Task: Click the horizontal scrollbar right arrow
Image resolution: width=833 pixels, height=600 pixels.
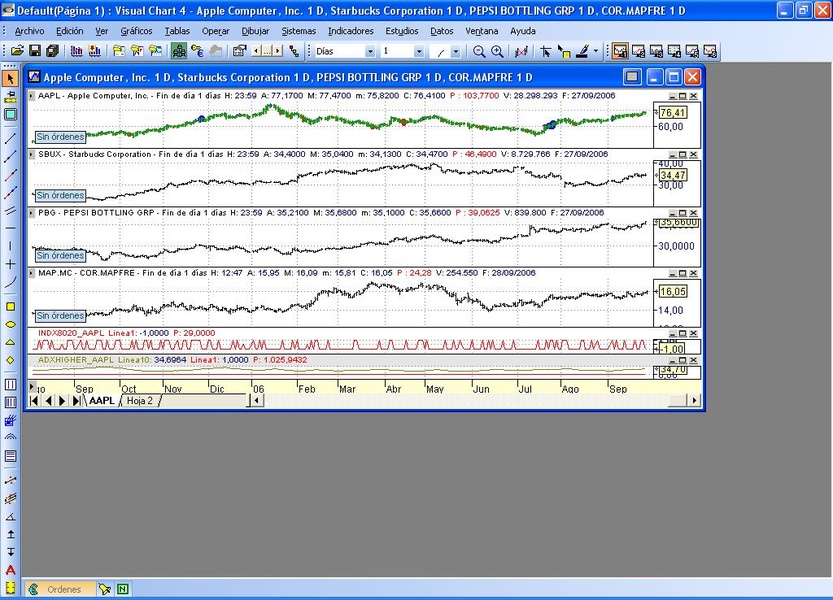Action: (695, 400)
